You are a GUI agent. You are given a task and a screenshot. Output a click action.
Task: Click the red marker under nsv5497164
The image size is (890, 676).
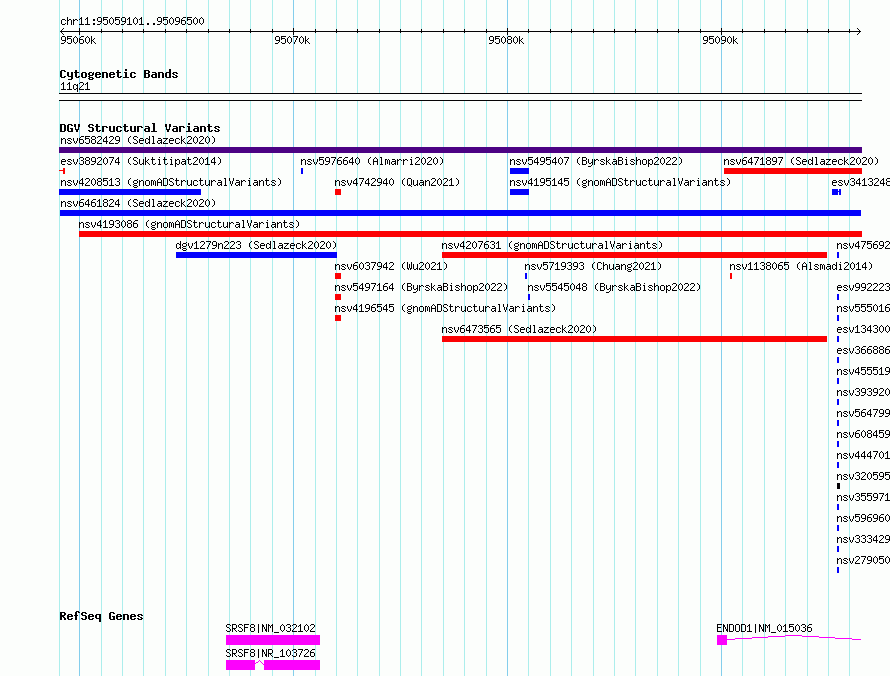(338, 297)
